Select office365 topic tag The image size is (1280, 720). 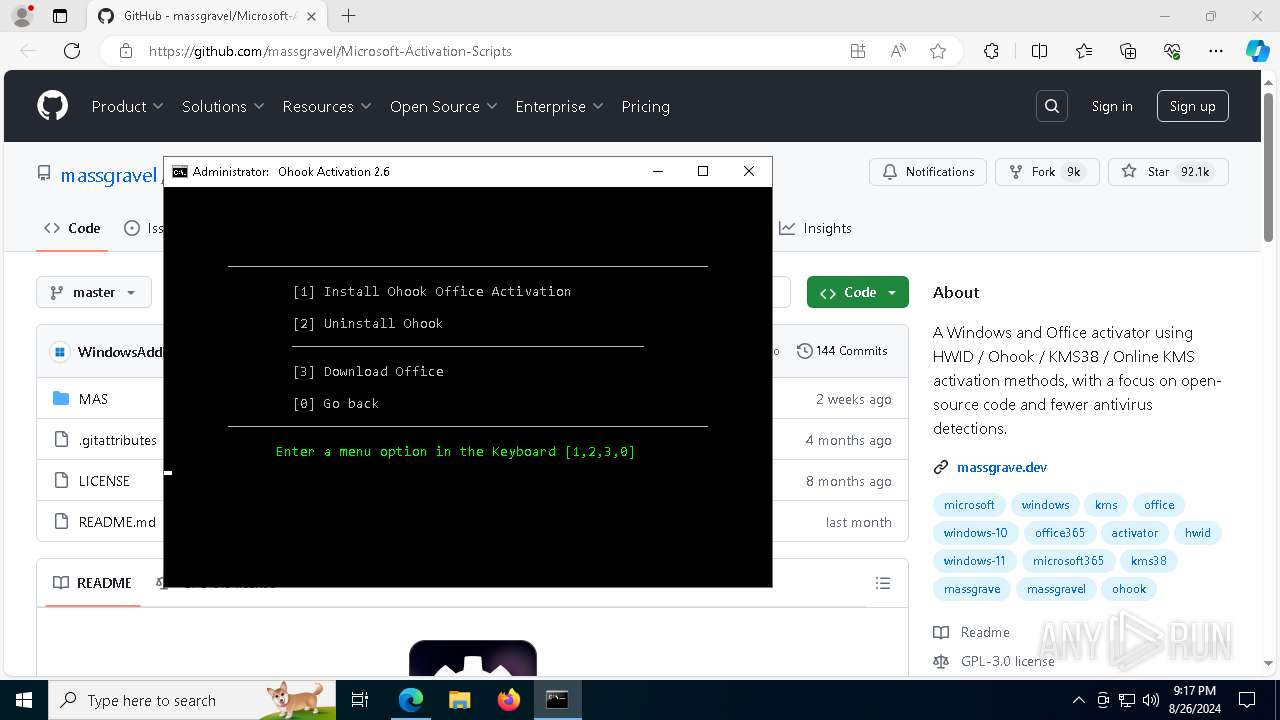[x=1060, y=533]
